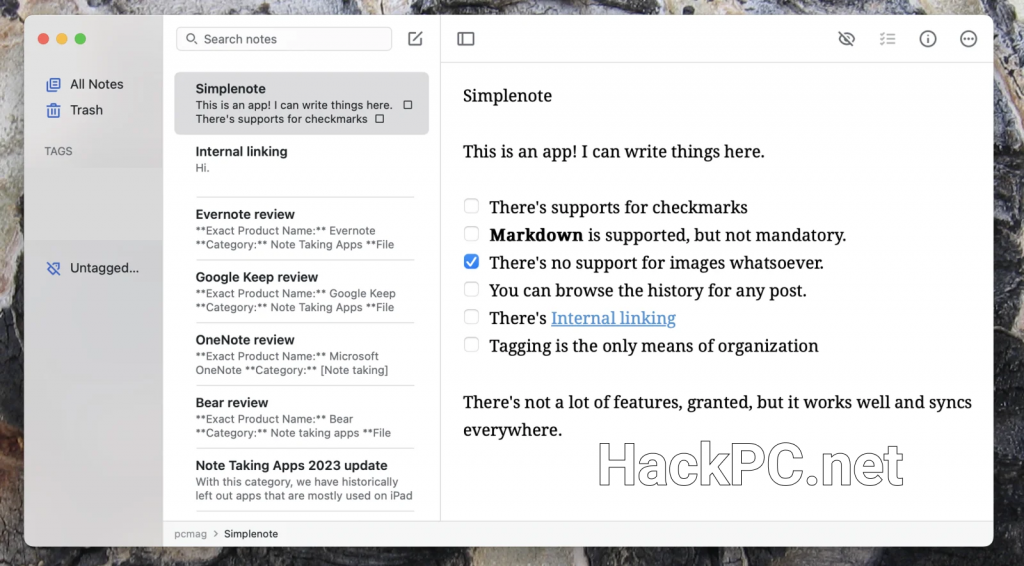This screenshot has height=566, width=1024.
Task: Click pcmag tag in breadcrumb bar
Action: click(190, 534)
